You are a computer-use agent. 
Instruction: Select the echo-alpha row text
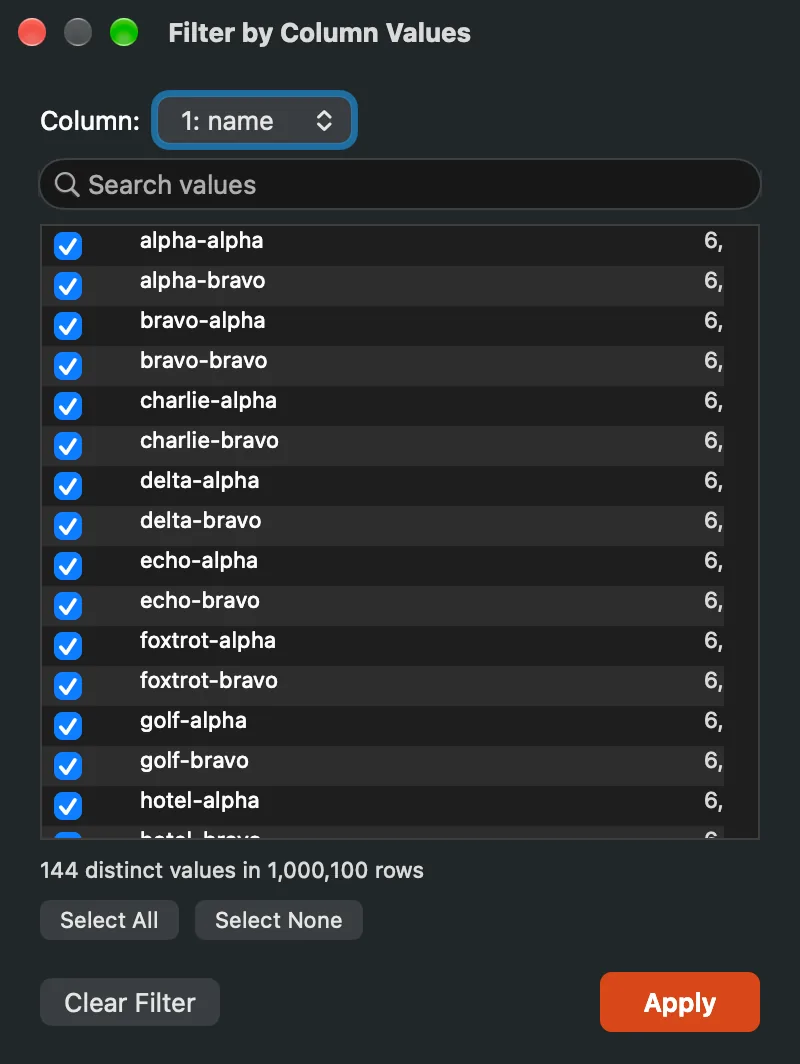(x=199, y=561)
